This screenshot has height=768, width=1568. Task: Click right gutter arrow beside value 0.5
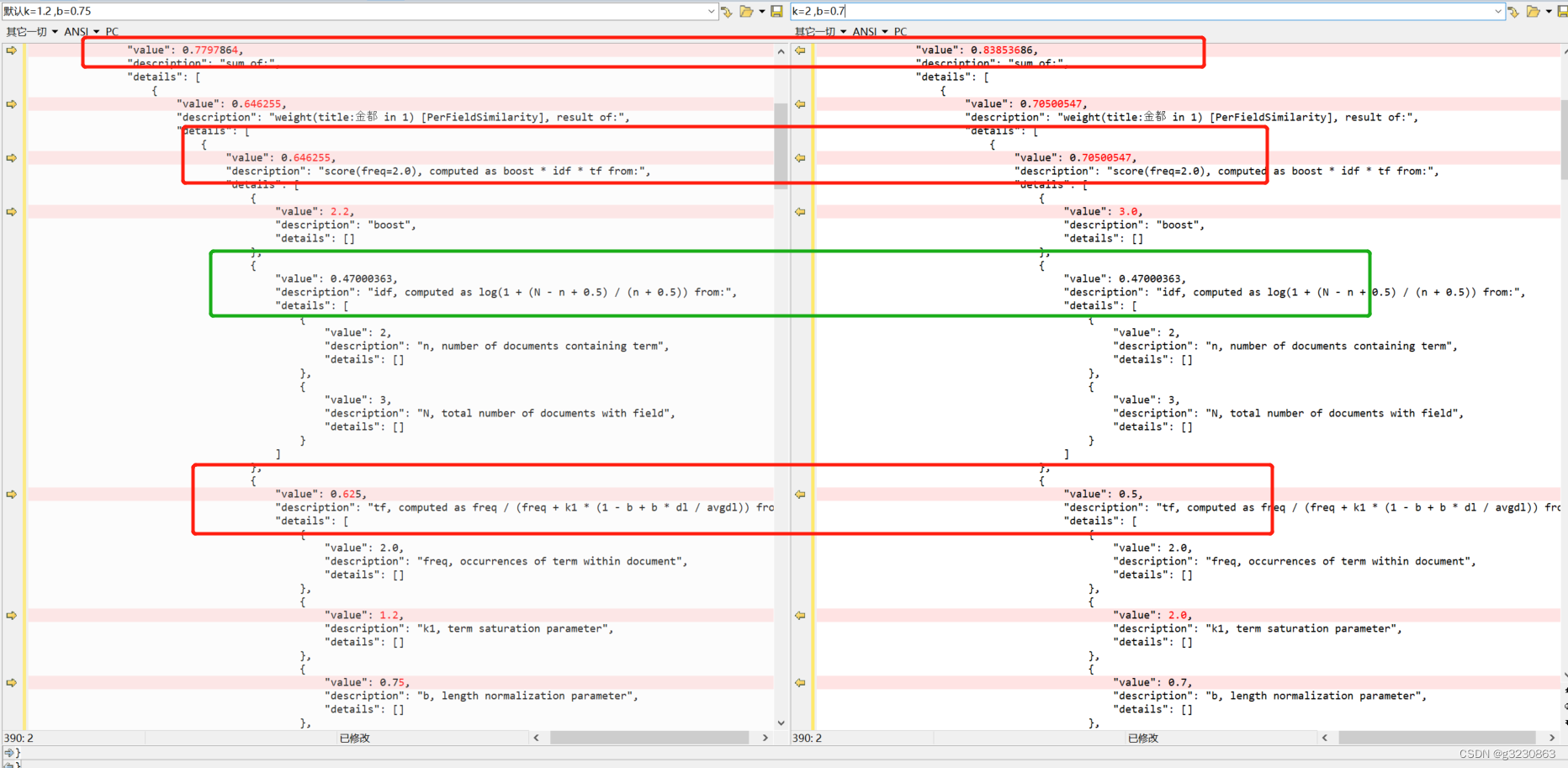click(800, 495)
